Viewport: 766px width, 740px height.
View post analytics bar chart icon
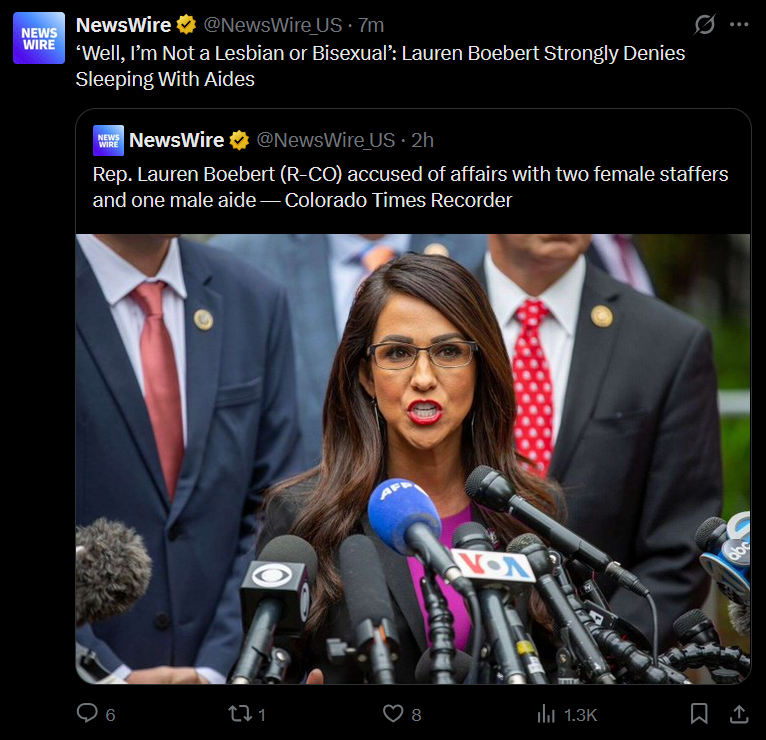546,714
